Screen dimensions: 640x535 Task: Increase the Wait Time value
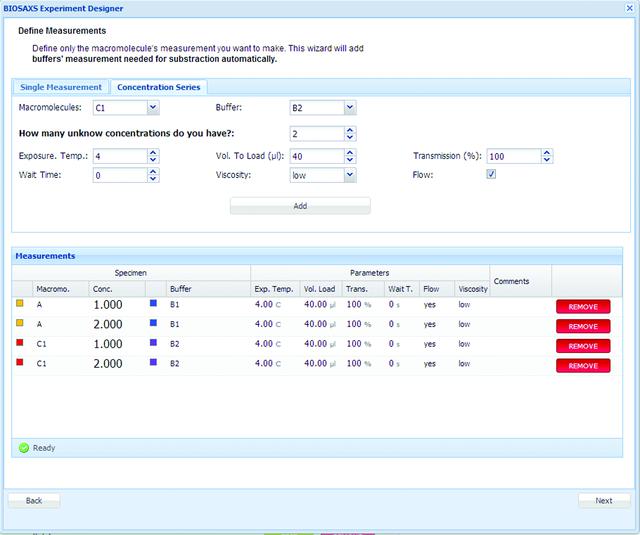click(x=153, y=172)
